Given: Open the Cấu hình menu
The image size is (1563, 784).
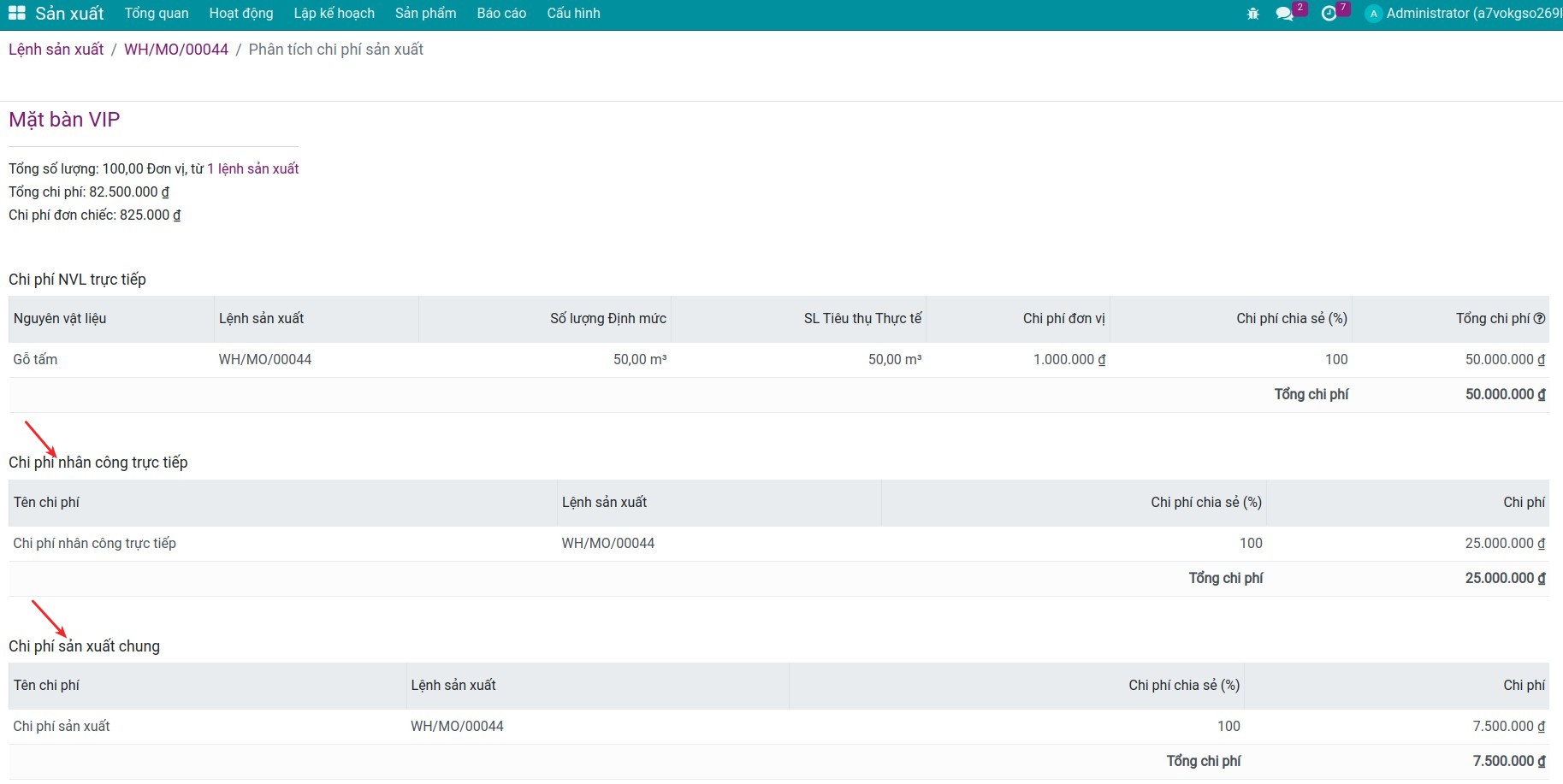Looking at the screenshot, I should click(x=573, y=14).
